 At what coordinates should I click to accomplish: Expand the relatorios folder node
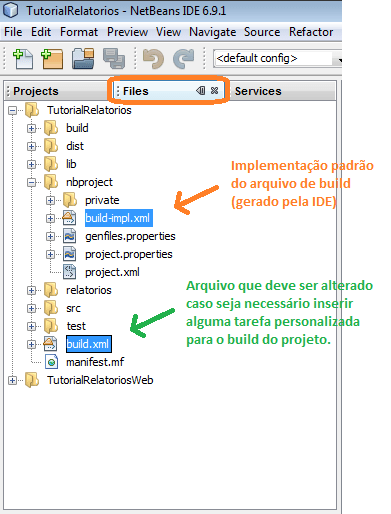pyautogui.click(x=31, y=290)
